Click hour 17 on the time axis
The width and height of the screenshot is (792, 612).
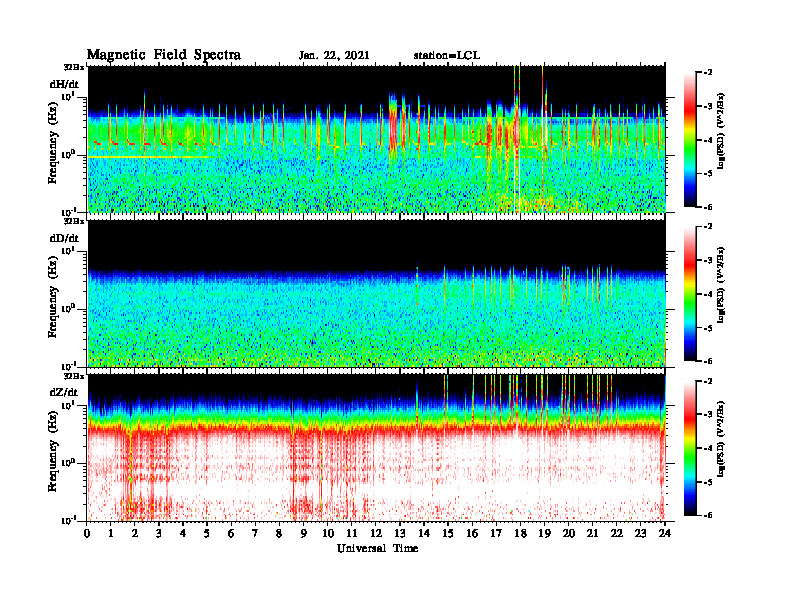(x=496, y=533)
